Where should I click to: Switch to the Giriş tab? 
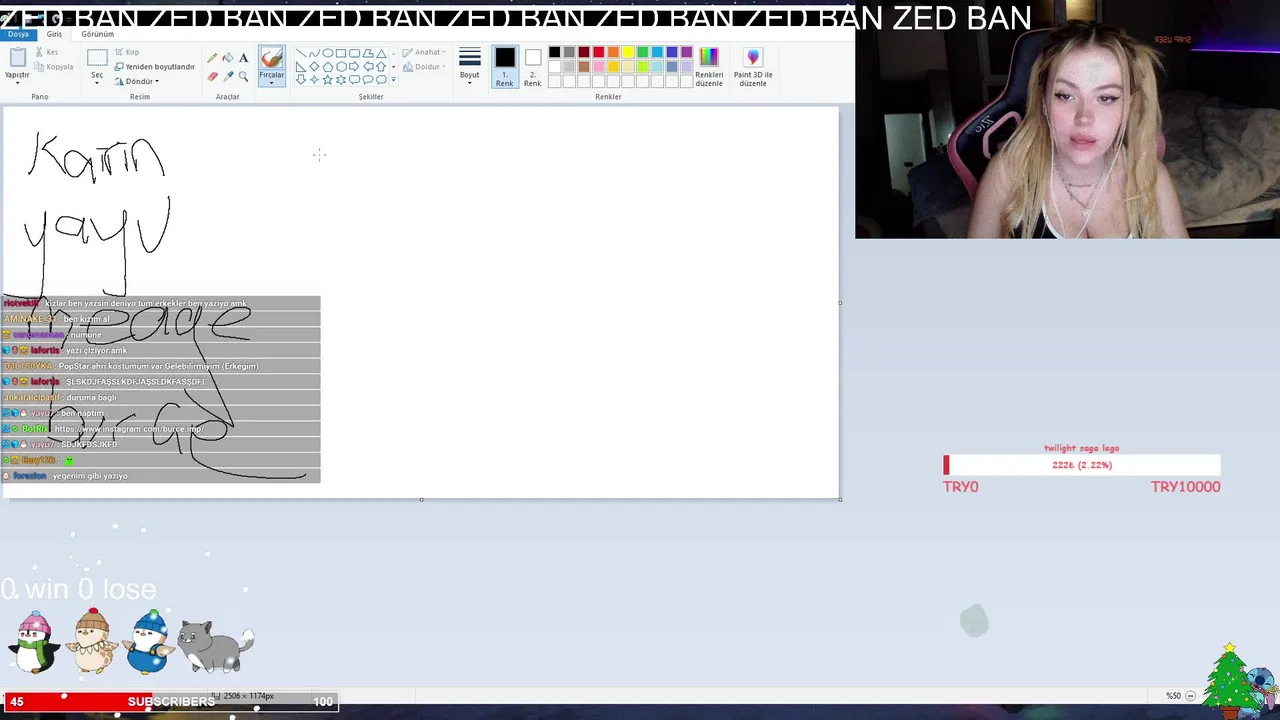[x=54, y=34]
